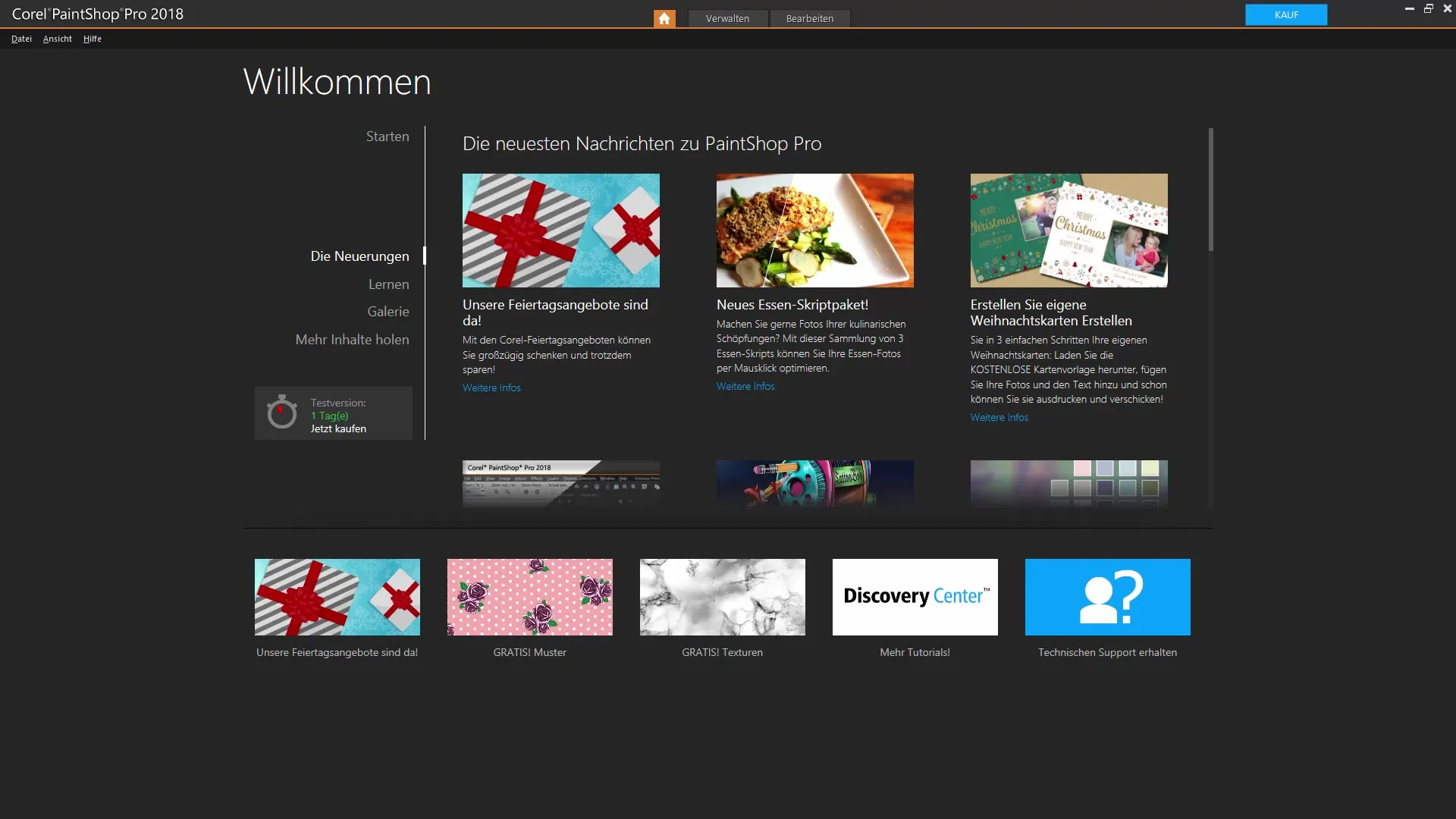Minimize the PaintShop Pro window
This screenshot has height=819, width=1456.
coord(1409,9)
